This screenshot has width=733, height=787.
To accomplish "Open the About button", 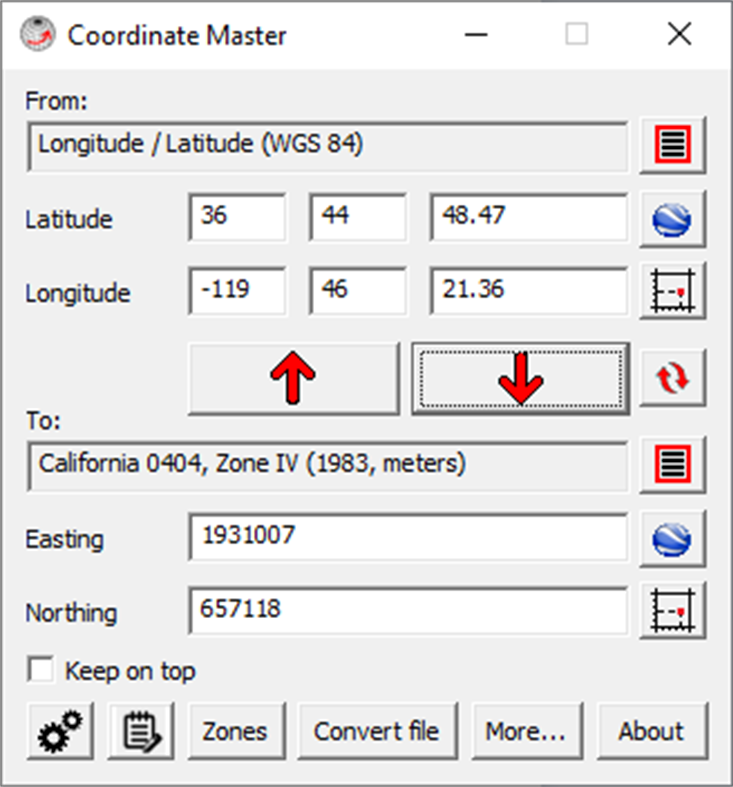I will pyautogui.click(x=652, y=731).
